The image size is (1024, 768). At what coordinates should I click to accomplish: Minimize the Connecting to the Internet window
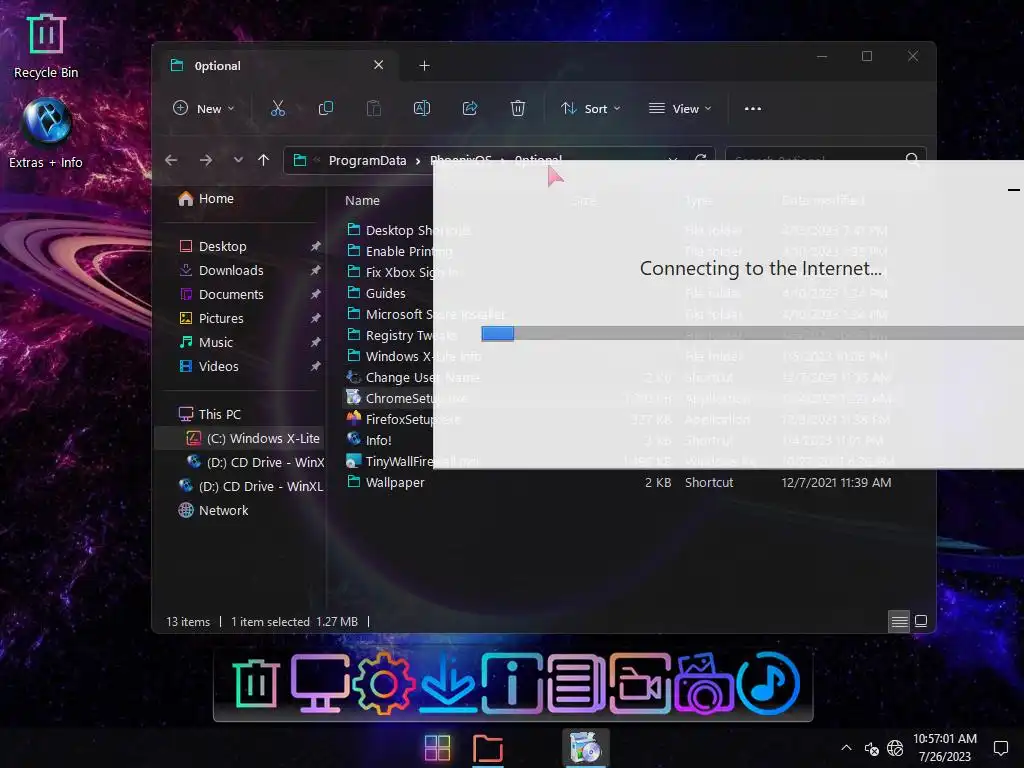[x=1014, y=190]
